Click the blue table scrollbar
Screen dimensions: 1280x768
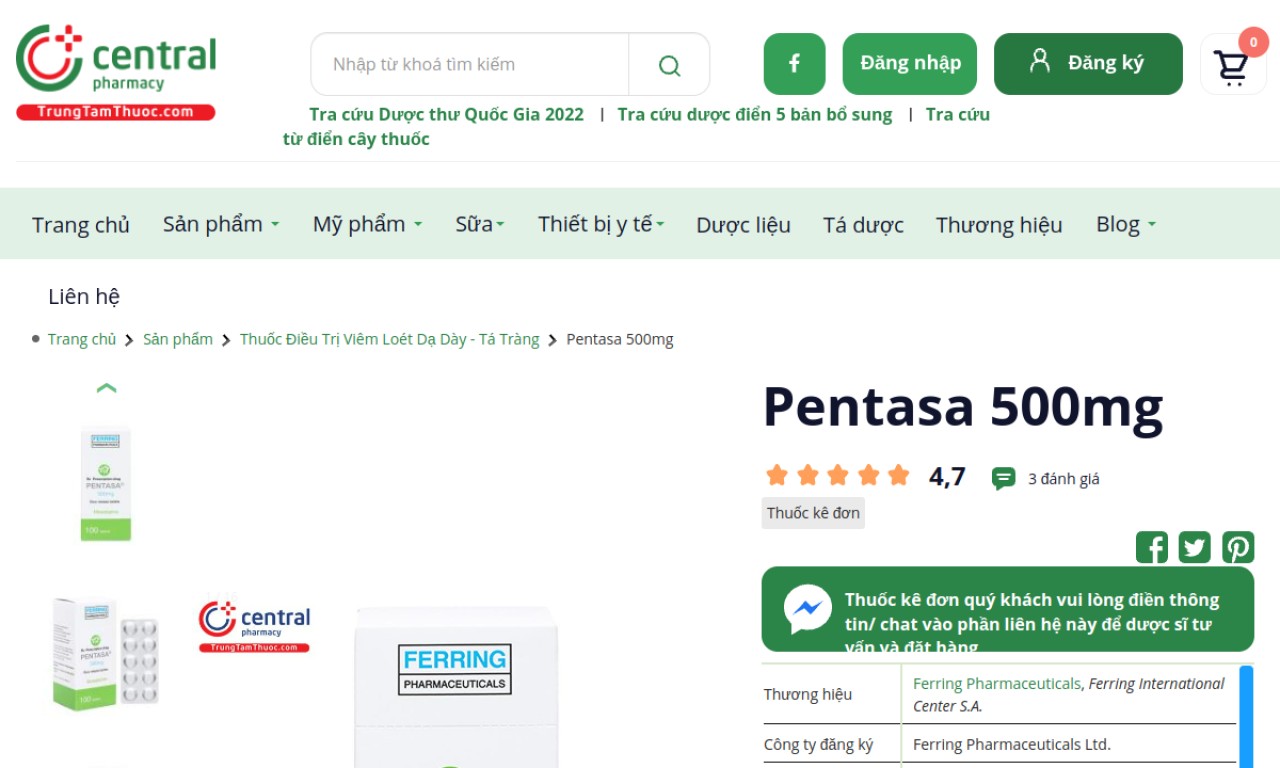pyautogui.click(x=1246, y=716)
